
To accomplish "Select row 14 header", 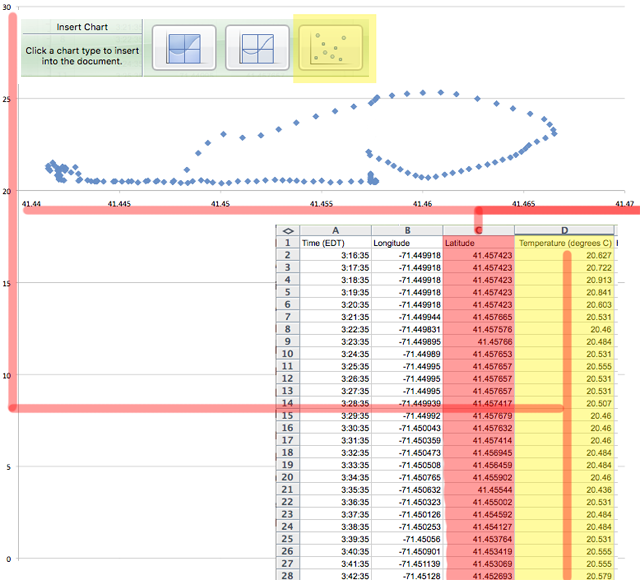I will (288, 403).
